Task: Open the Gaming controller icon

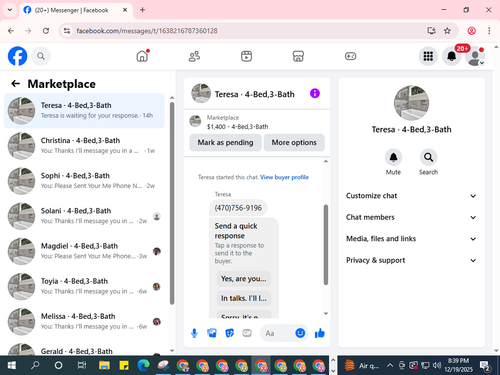Action: pyautogui.click(x=350, y=56)
